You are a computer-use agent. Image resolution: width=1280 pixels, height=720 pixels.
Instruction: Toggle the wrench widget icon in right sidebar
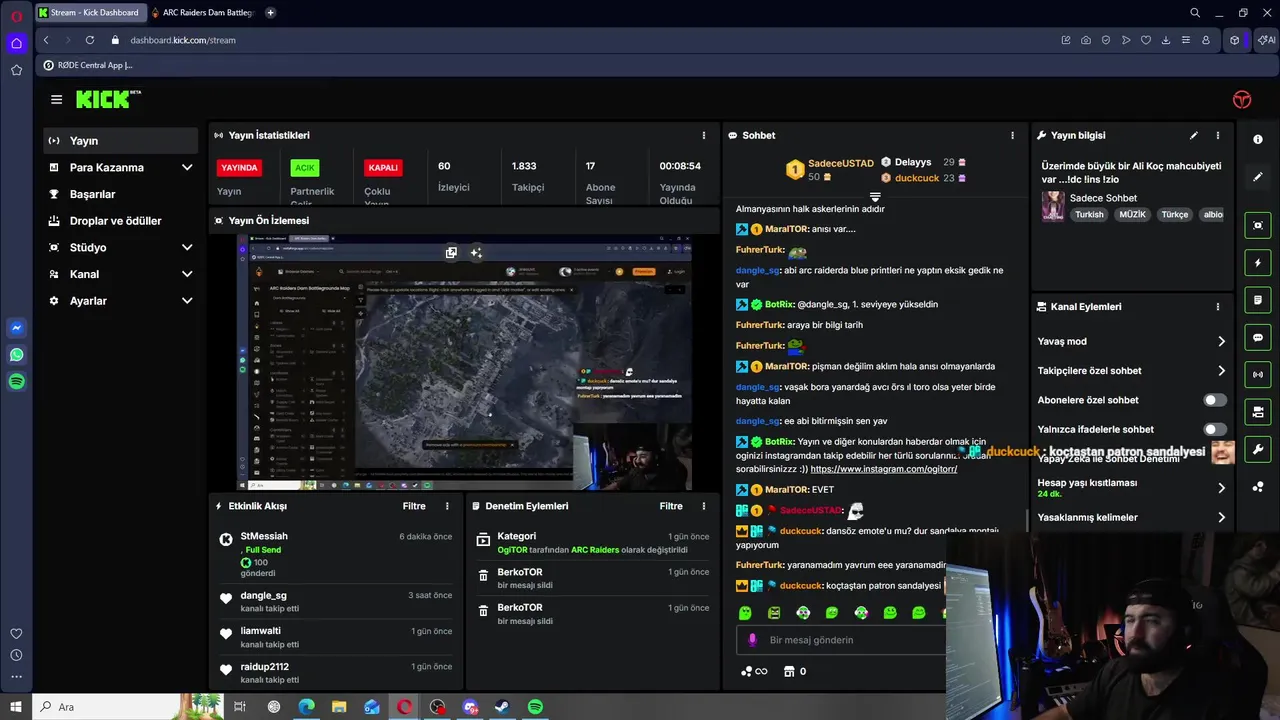pyautogui.click(x=1258, y=449)
